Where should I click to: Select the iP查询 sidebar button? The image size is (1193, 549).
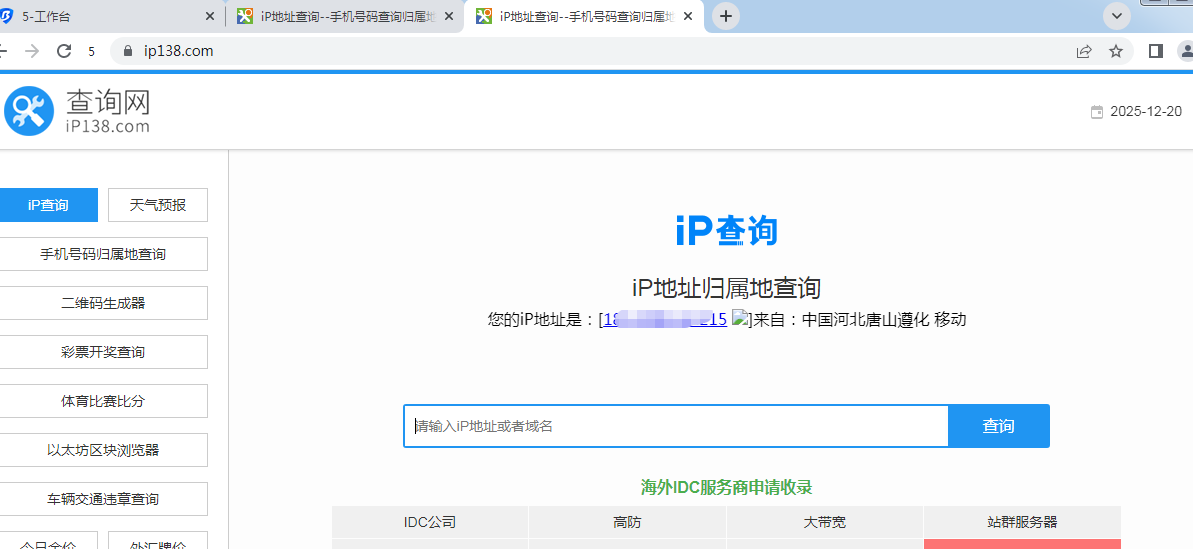point(49,205)
